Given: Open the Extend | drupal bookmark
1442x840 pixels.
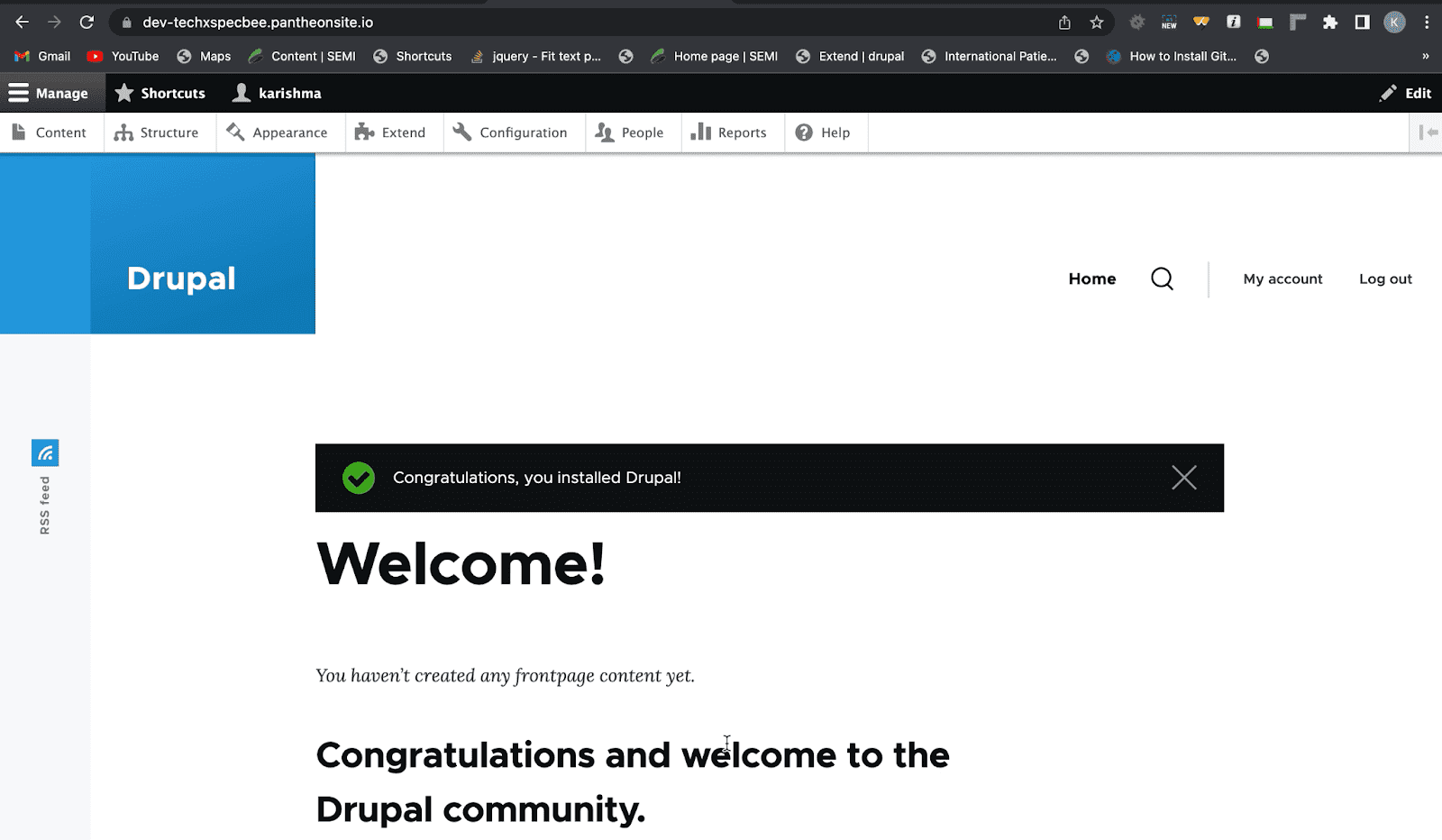Looking at the screenshot, I should click(850, 56).
